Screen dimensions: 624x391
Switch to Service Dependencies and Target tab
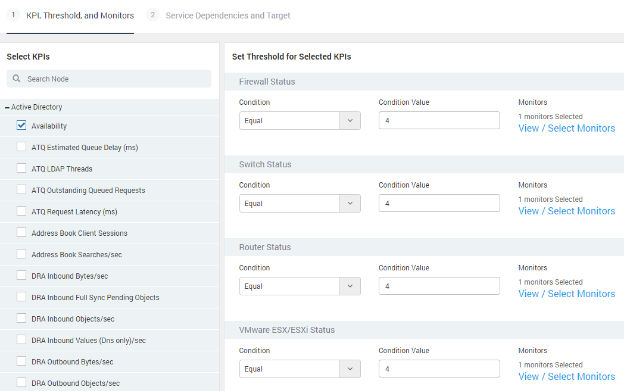point(228,16)
